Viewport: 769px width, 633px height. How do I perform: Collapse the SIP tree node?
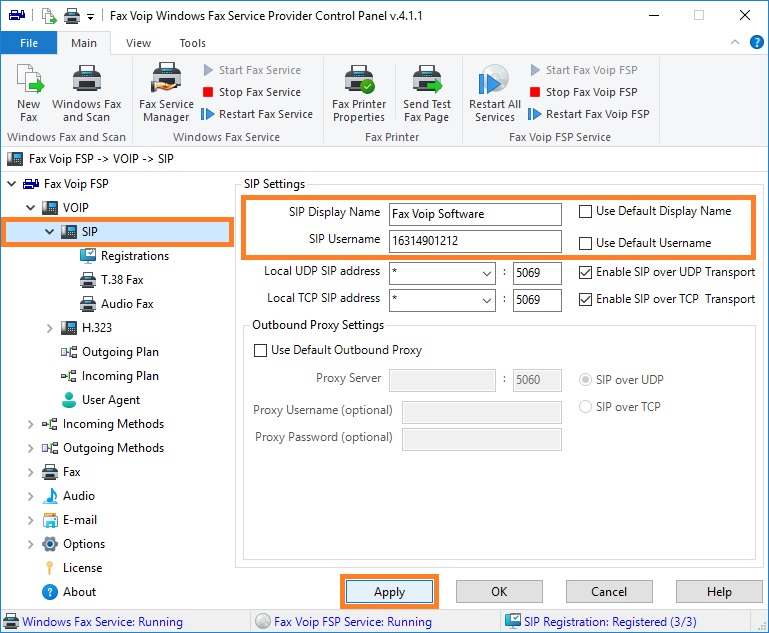pyautogui.click(x=50, y=231)
